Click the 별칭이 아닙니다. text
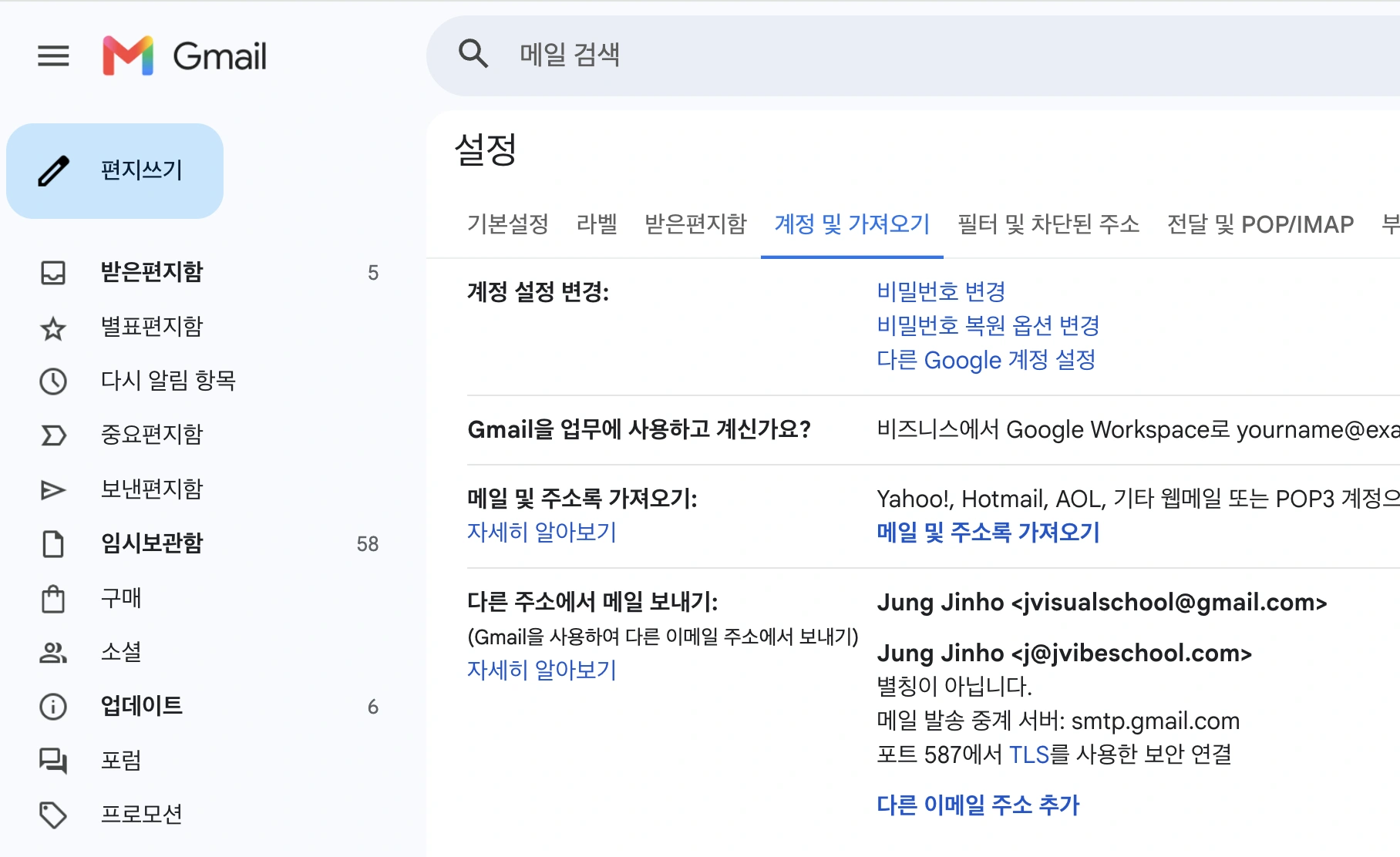1400x857 pixels. coord(954,686)
